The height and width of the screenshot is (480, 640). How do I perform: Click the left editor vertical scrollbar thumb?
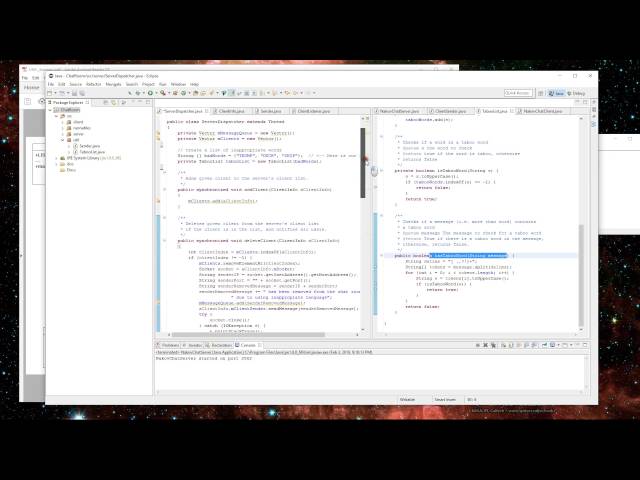(362, 163)
